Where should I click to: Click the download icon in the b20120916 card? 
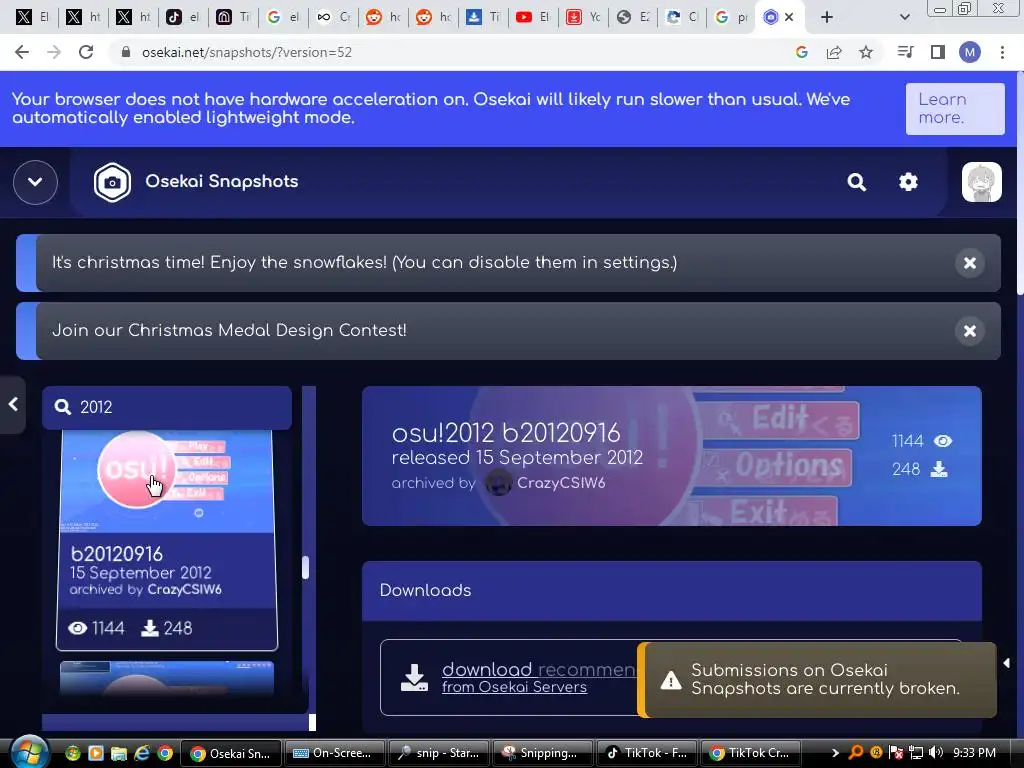click(150, 628)
